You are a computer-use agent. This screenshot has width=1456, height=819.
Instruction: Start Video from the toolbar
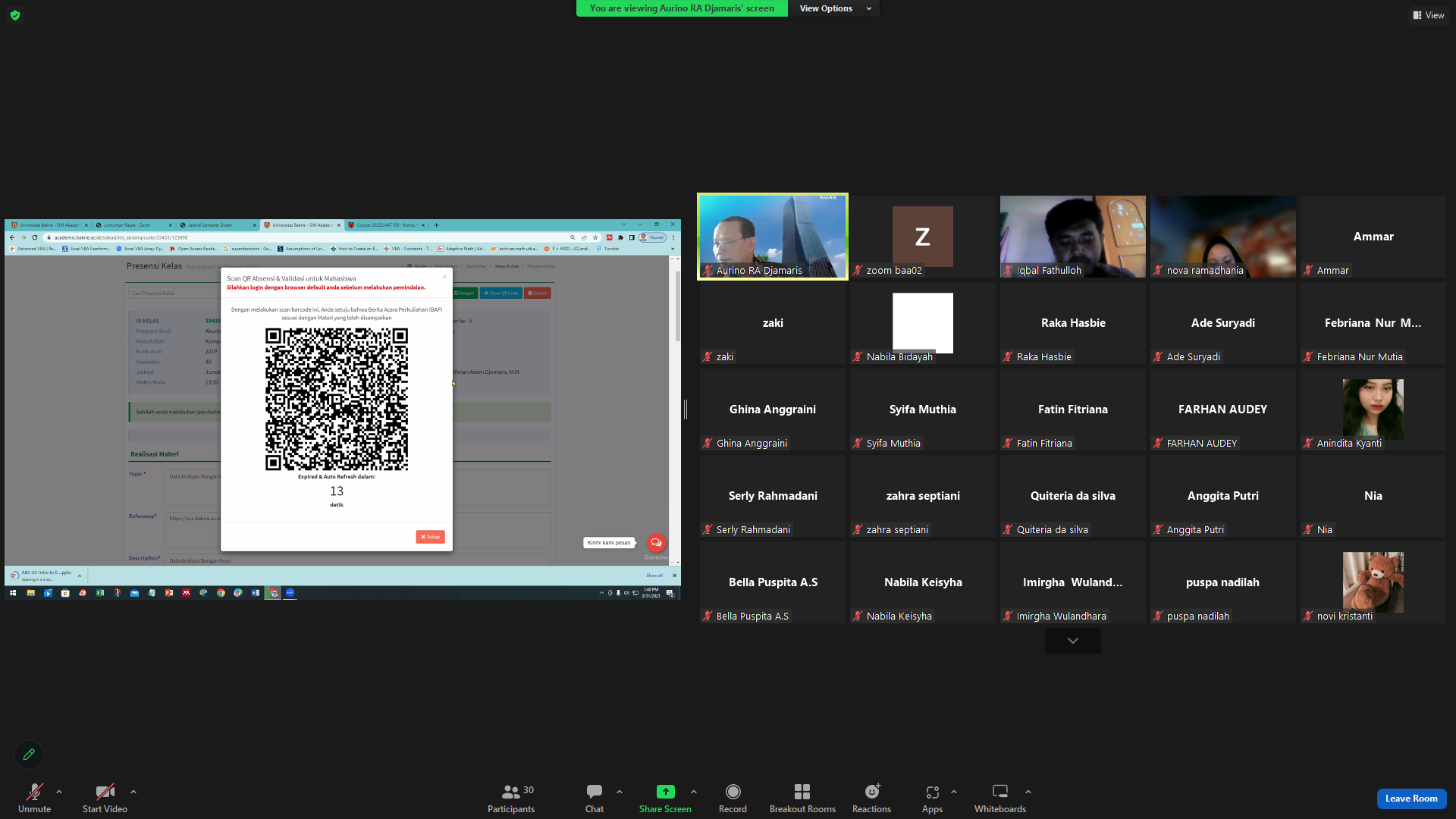coord(105,799)
